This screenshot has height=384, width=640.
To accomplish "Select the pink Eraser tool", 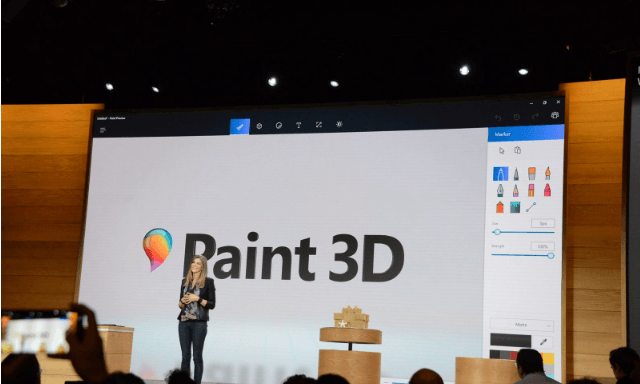I will click(531, 190).
